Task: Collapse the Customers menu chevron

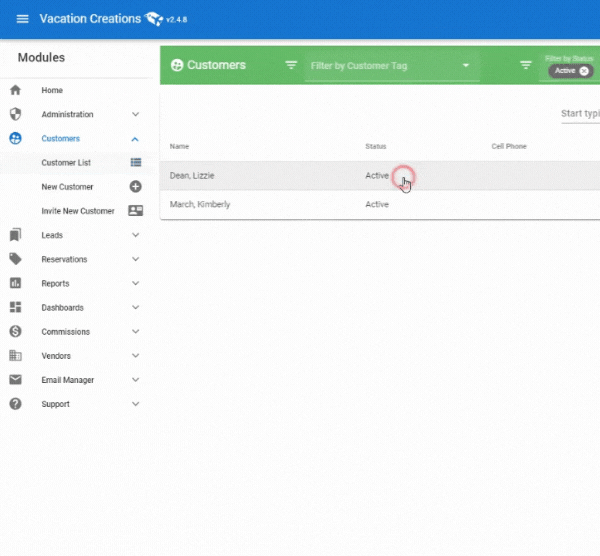Action: coord(135,139)
